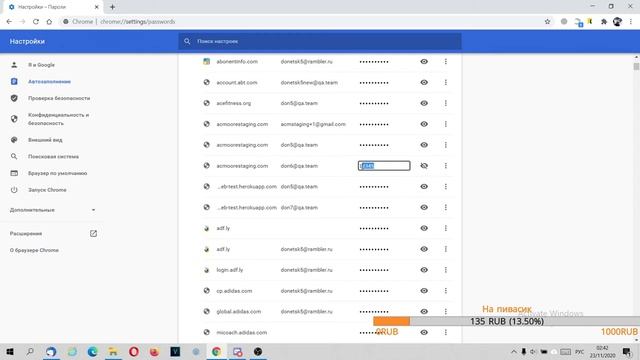Click the revealed password field

tap(384, 166)
